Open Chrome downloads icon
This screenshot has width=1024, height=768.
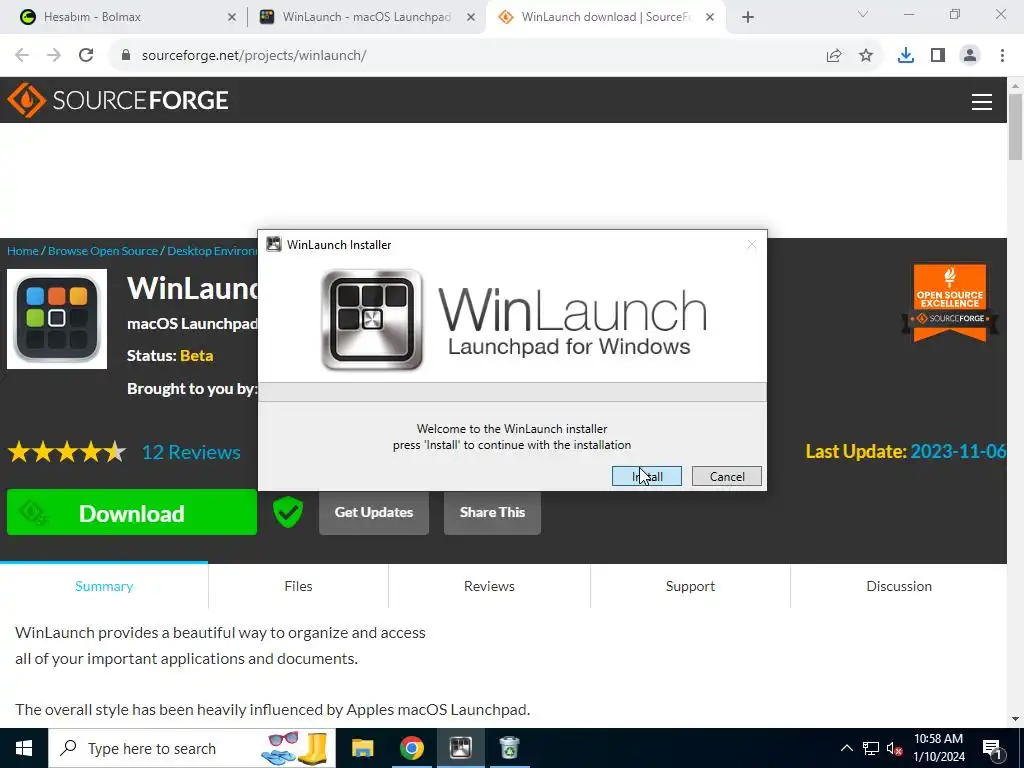point(906,56)
